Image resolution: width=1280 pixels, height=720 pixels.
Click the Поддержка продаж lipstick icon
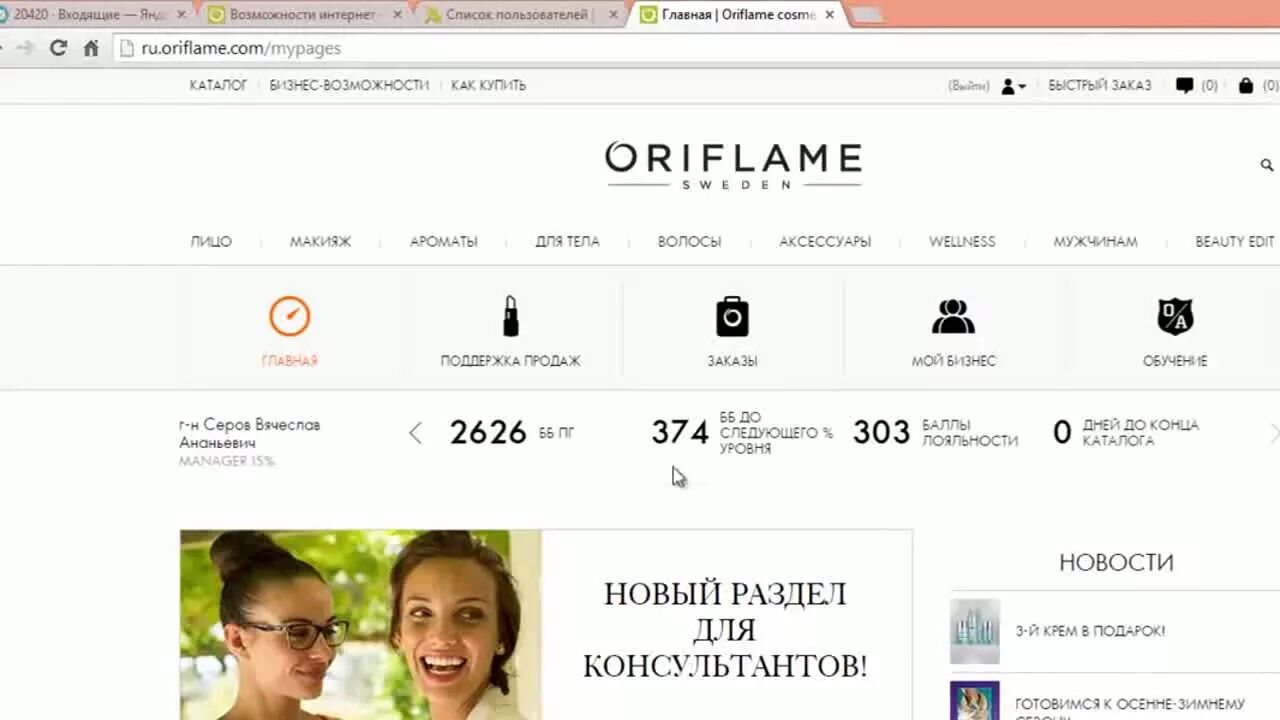511,316
